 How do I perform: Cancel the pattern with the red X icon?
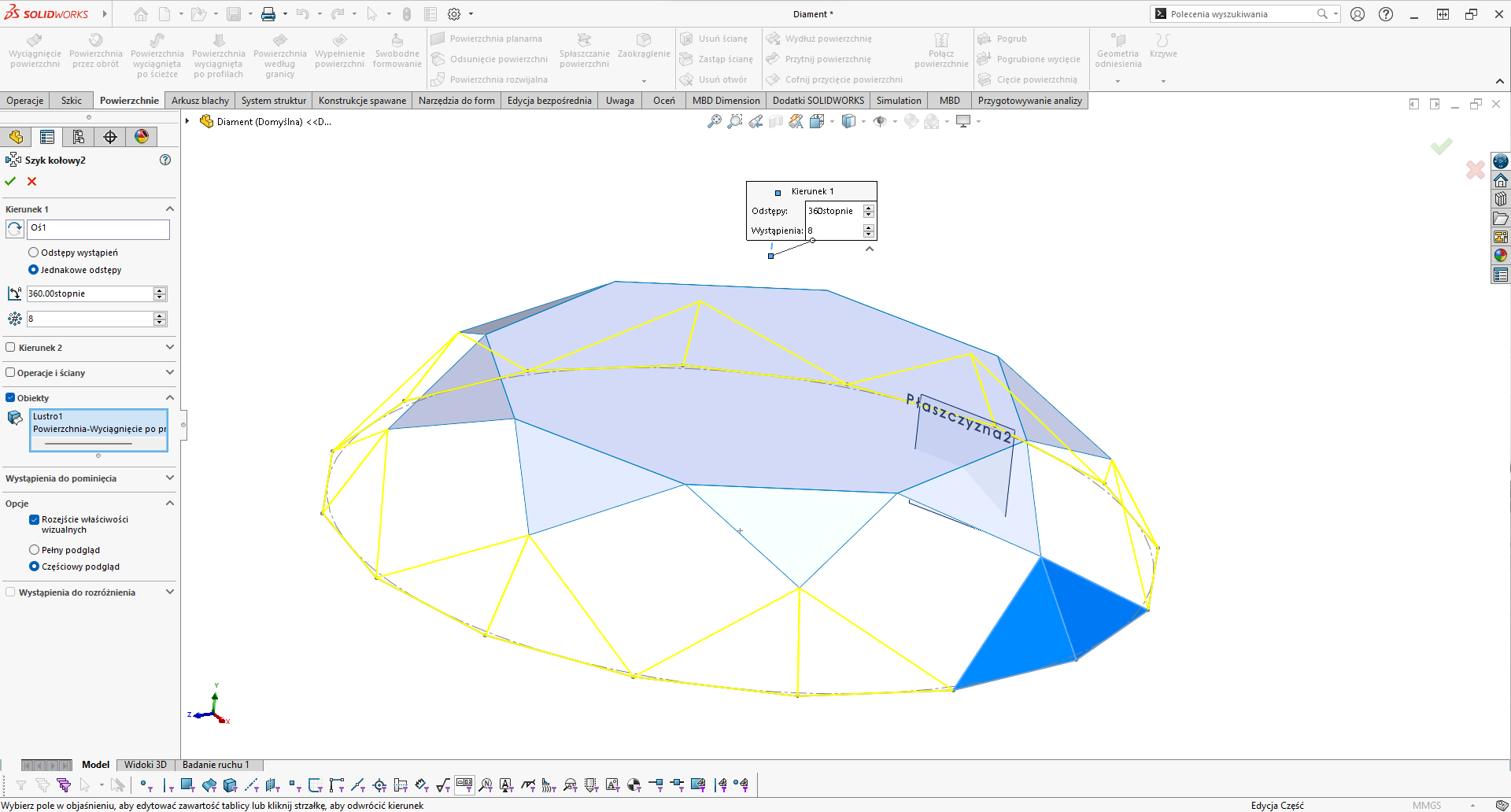coord(32,181)
